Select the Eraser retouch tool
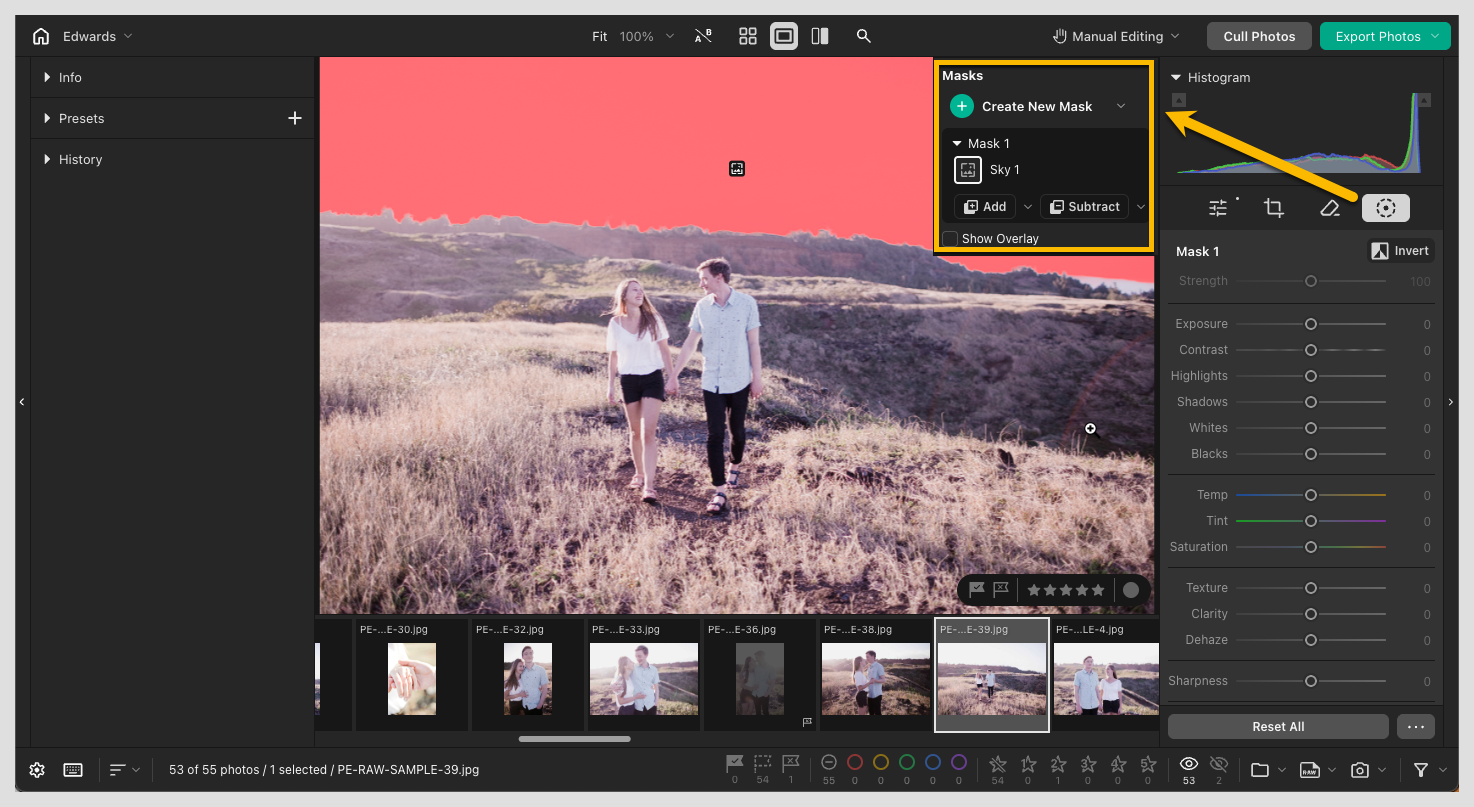Image resolution: width=1474 pixels, height=807 pixels. [1329, 208]
